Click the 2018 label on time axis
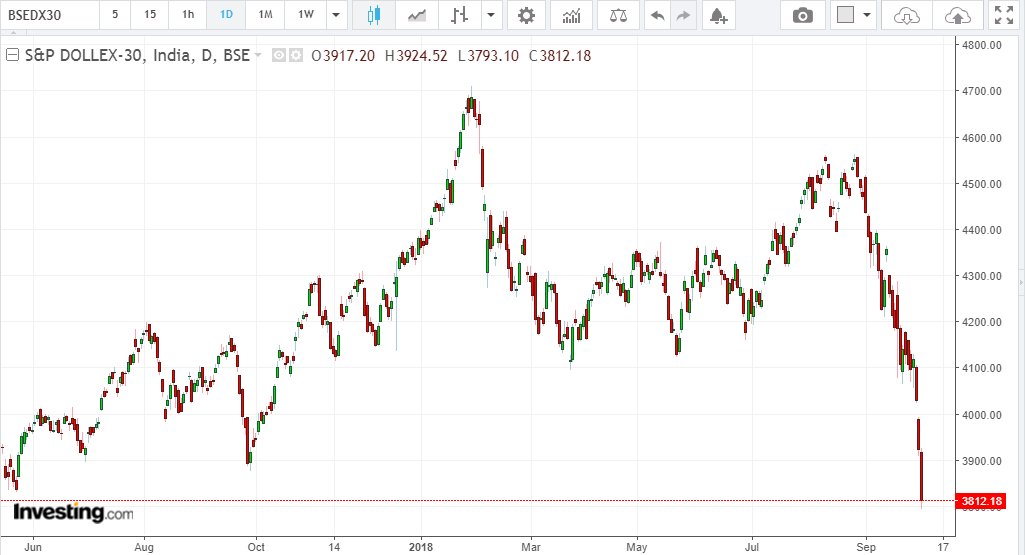The height and width of the screenshot is (555, 1025). 420,547
